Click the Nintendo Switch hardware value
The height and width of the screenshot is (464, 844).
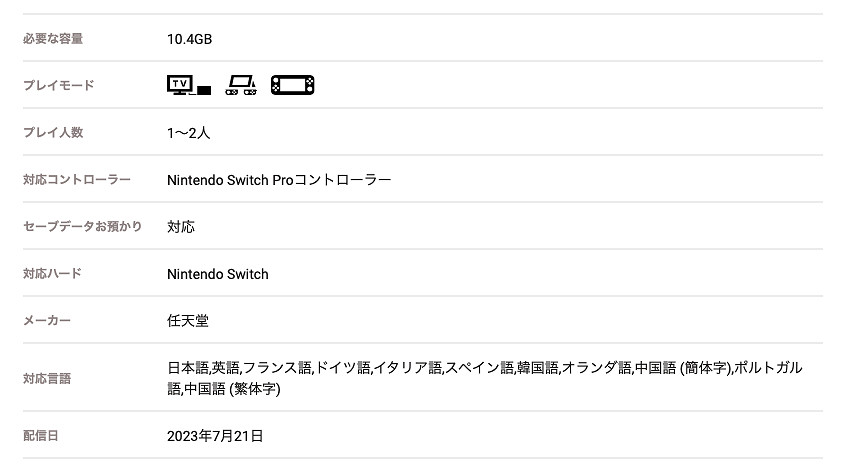pos(217,274)
